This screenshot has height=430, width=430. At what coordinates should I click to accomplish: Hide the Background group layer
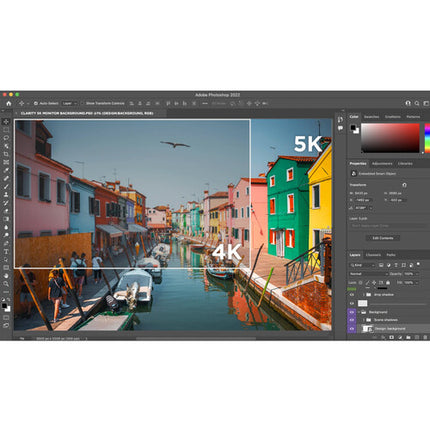tap(352, 312)
